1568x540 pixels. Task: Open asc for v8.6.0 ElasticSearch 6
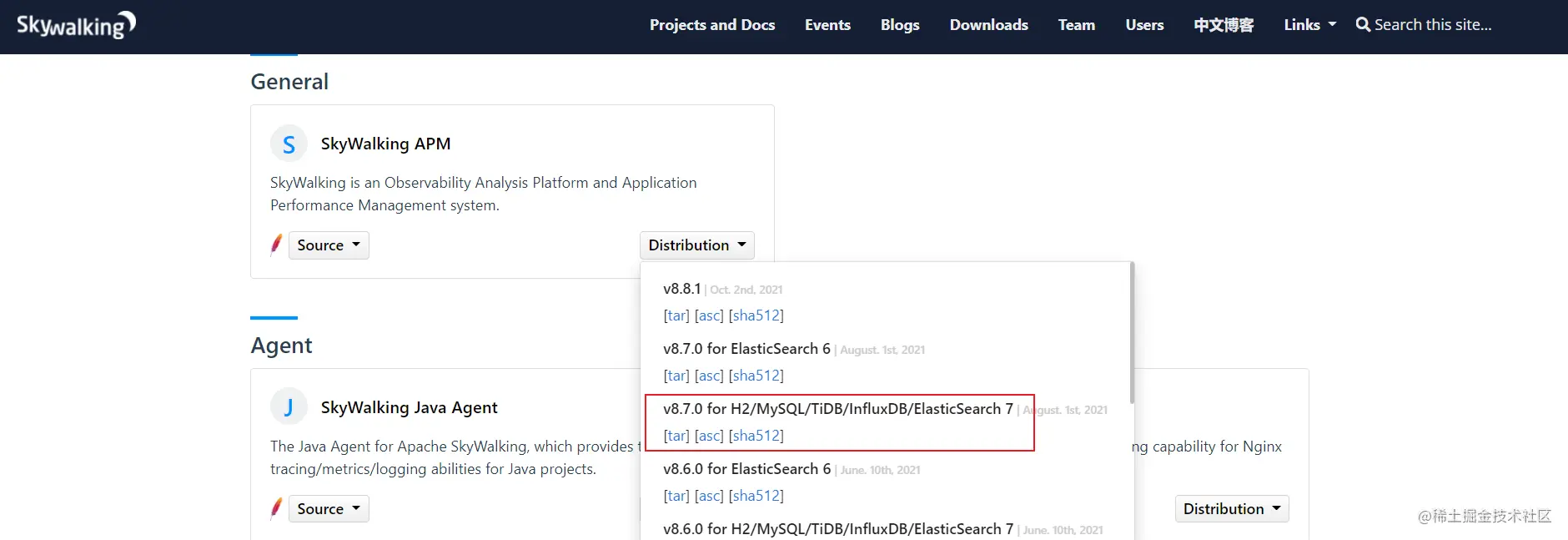[709, 496]
